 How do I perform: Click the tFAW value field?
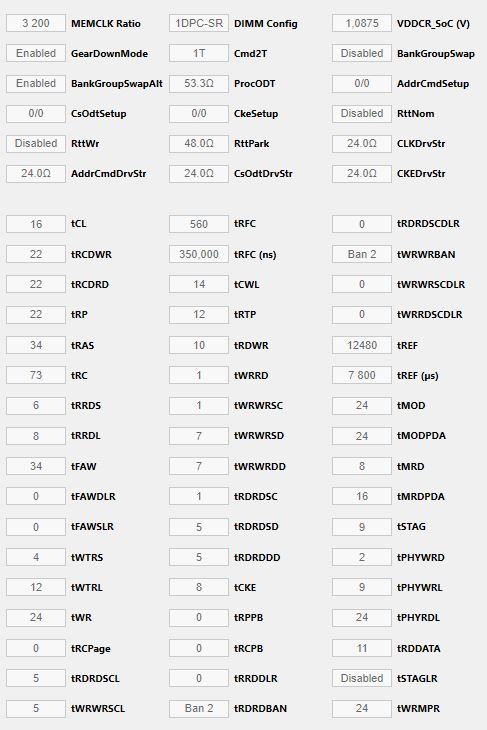click(x=36, y=466)
